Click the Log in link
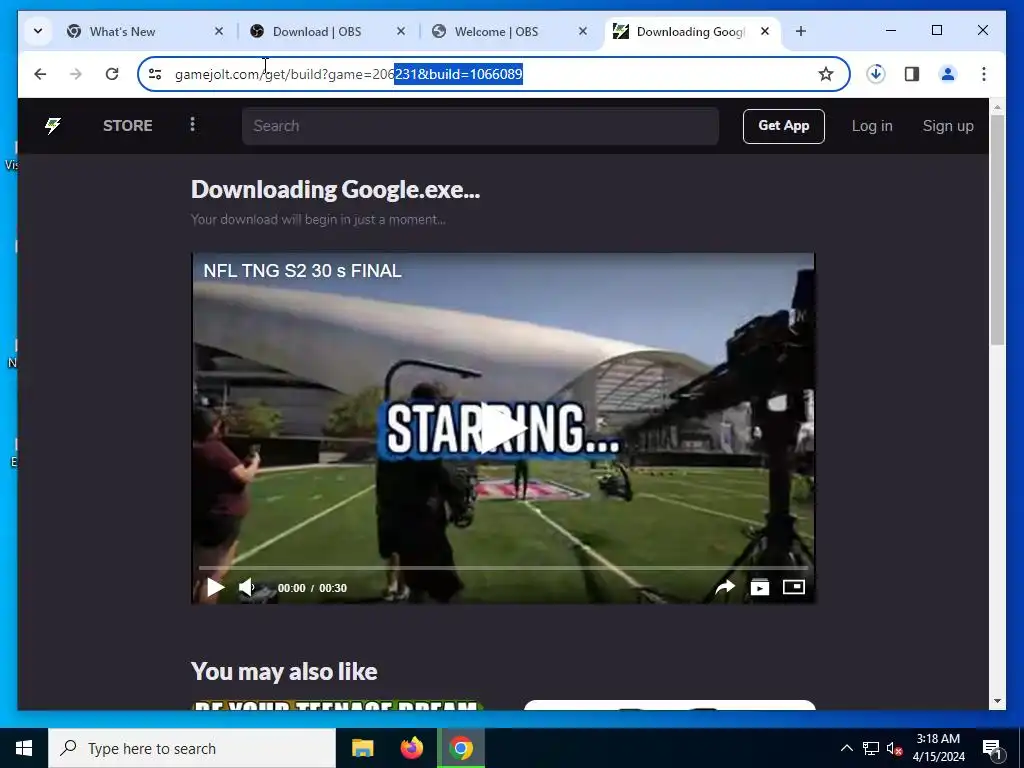The width and height of the screenshot is (1024, 768). [x=872, y=125]
